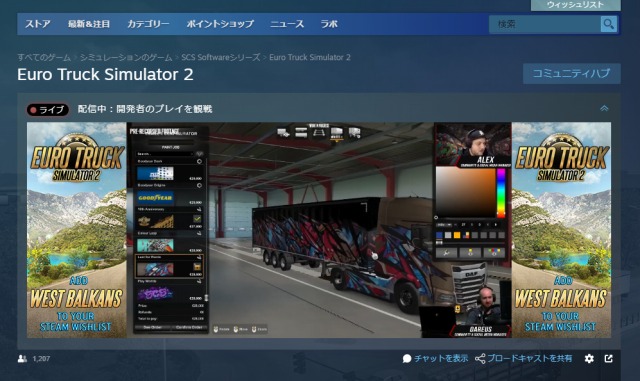This screenshot has width=640, height=381.
Task: Click the right West Balkans wishlist banner
Action: click(561, 230)
